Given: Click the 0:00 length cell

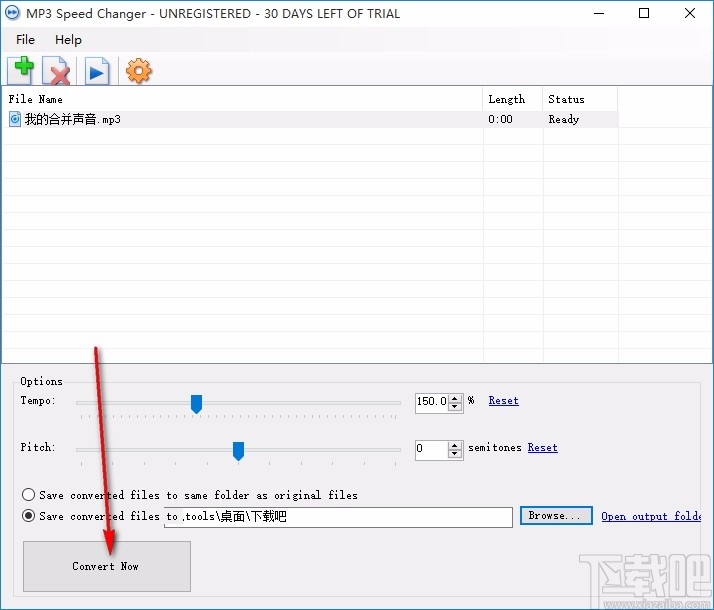Looking at the screenshot, I should tap(500, 119).
